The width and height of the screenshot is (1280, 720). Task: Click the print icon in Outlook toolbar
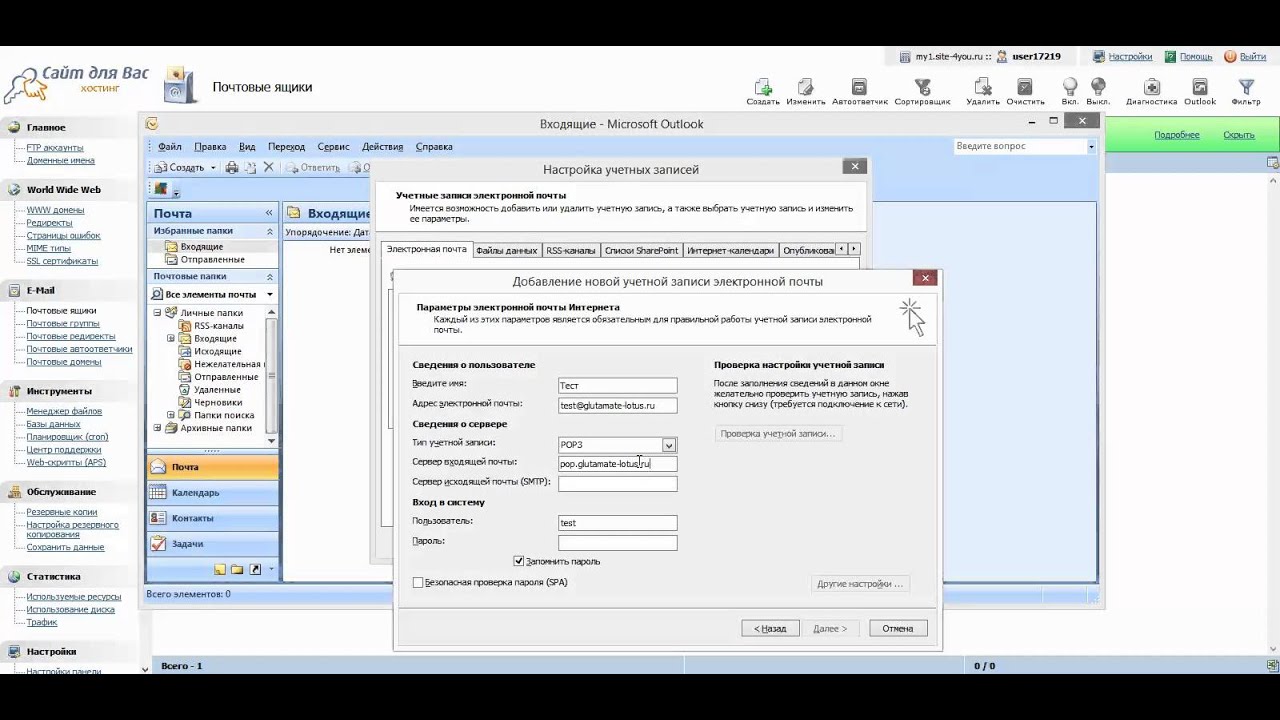pos(232,168)
